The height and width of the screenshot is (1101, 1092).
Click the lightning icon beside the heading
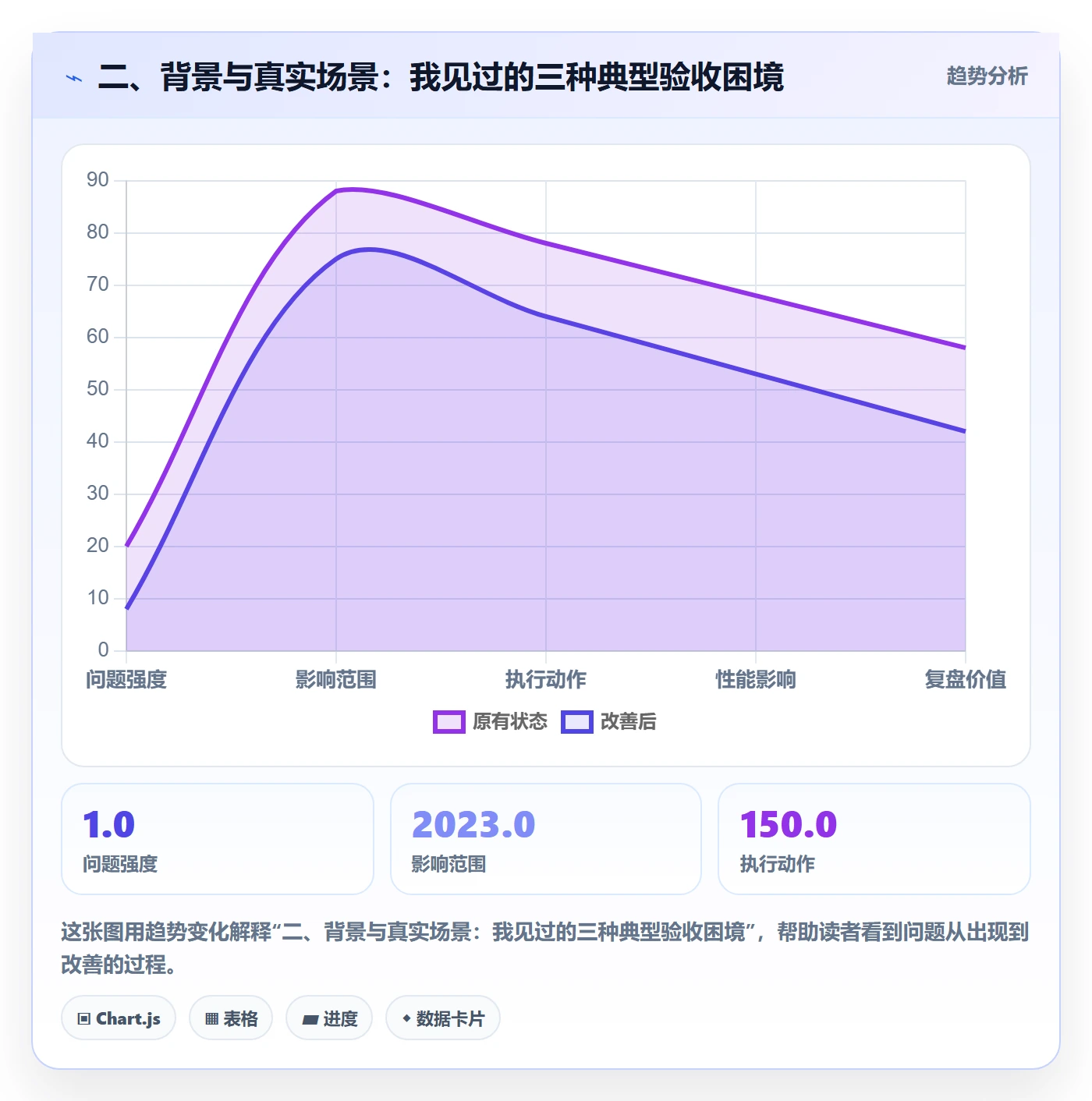(74, 78)
